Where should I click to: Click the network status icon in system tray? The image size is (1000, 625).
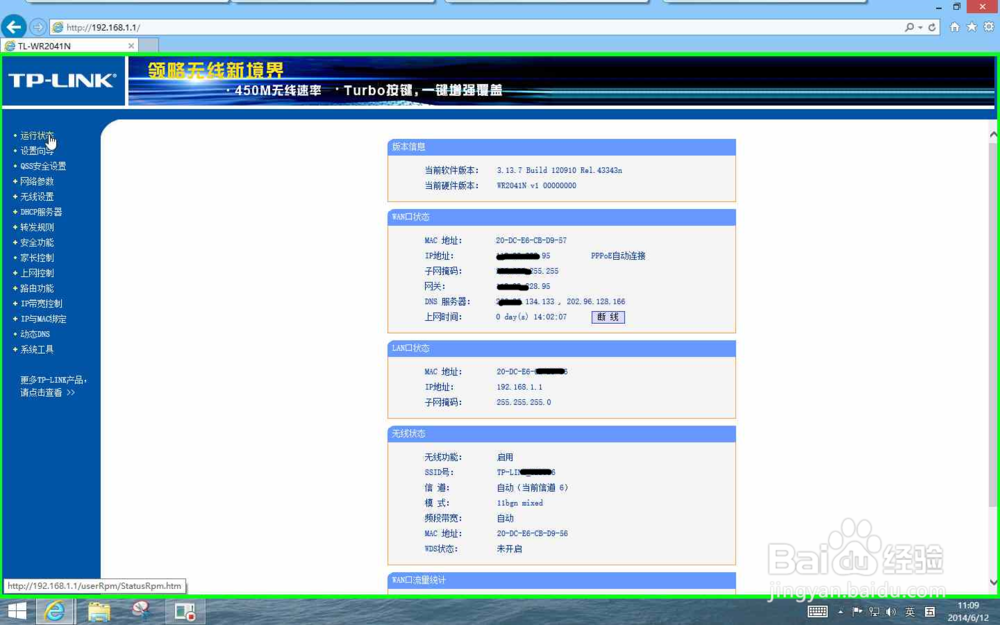pos(874,612)
